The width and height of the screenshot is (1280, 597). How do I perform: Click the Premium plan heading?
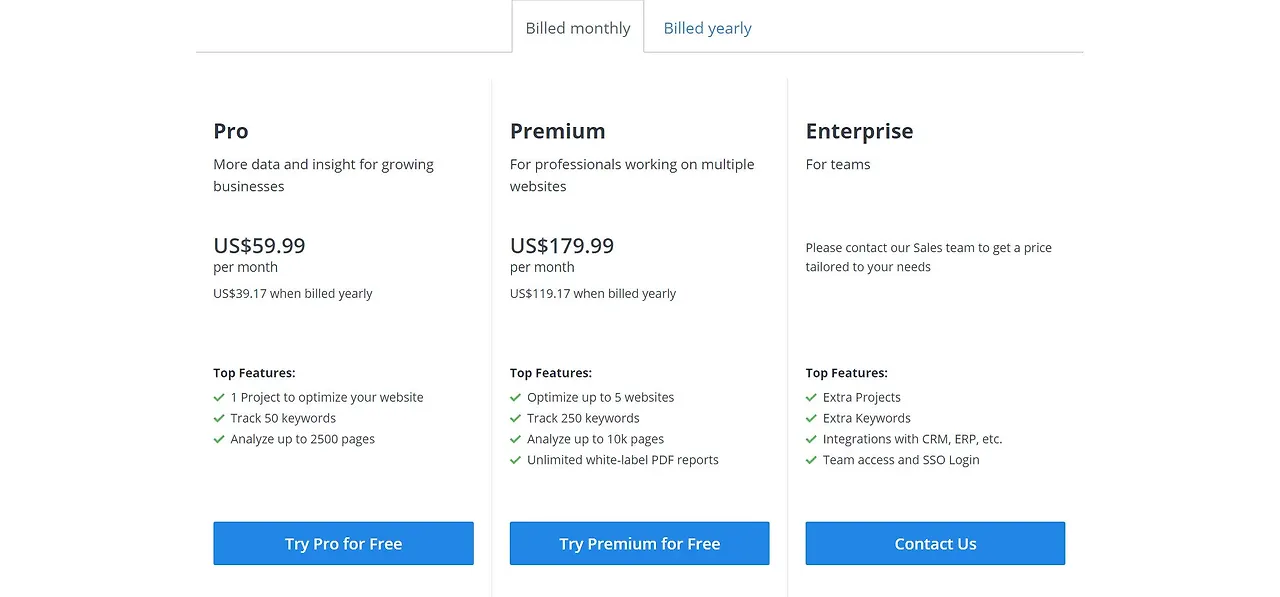(x=557, y=131)
